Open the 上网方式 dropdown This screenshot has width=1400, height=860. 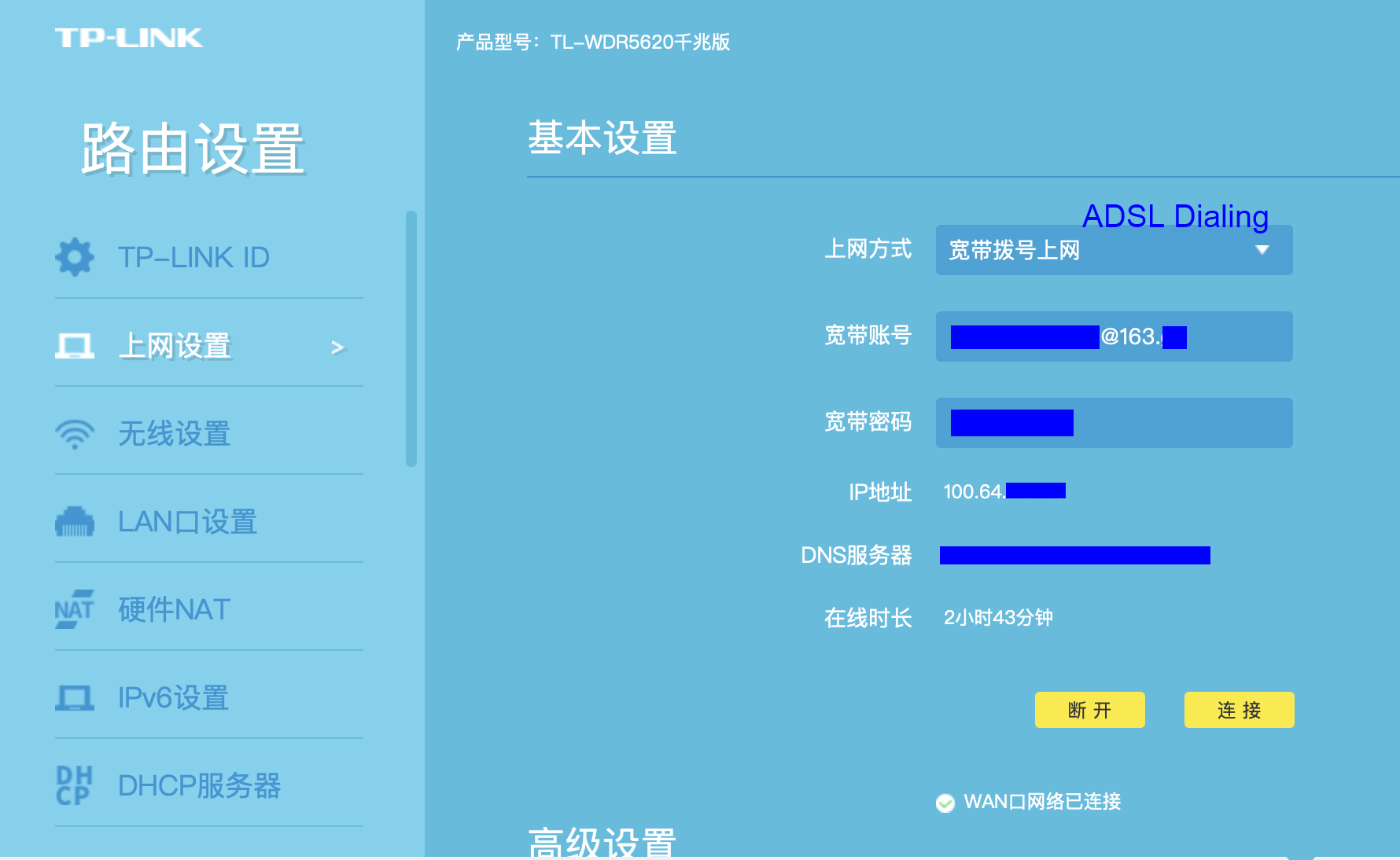(x=1114, y=250)
